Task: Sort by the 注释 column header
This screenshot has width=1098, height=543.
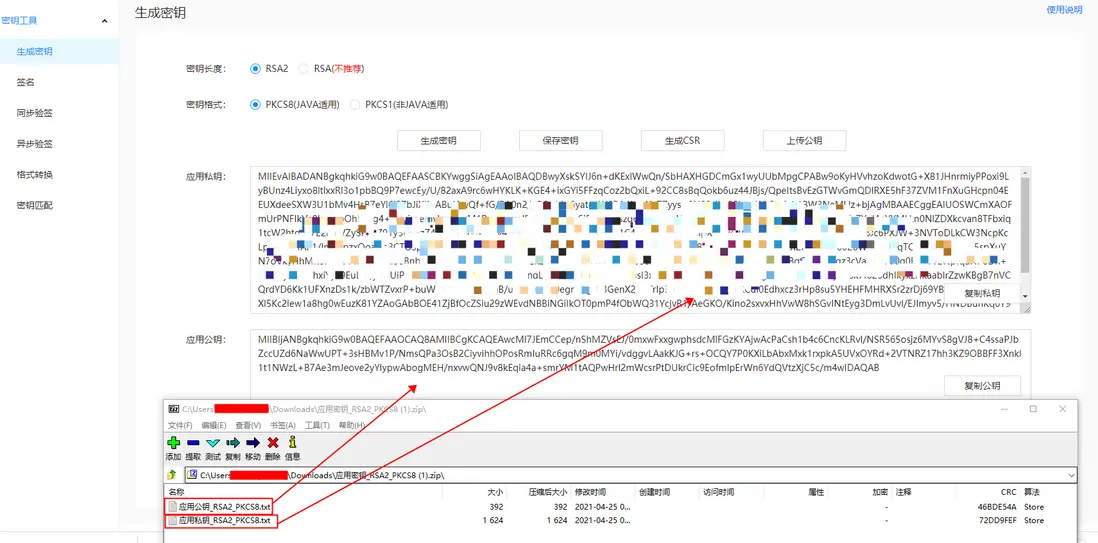Action: [x=903, y=493]
